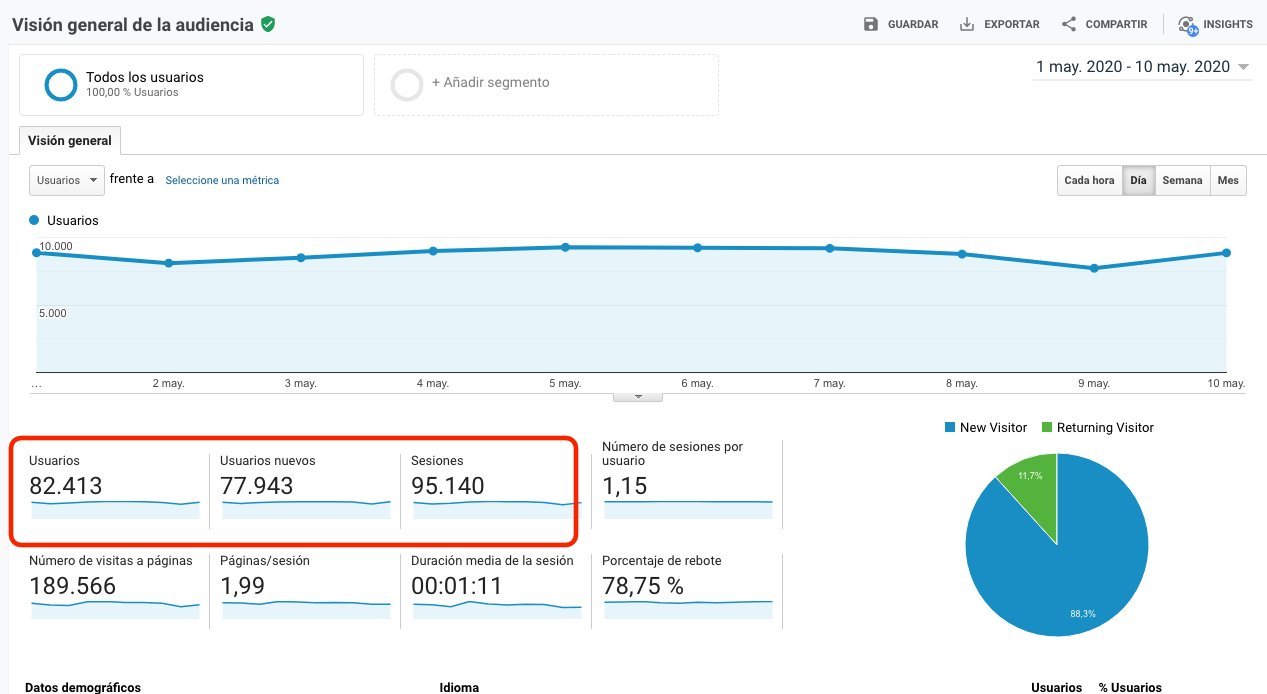Select the Día granularity tab
The image size is (1267, 694).
point(1138,181)
